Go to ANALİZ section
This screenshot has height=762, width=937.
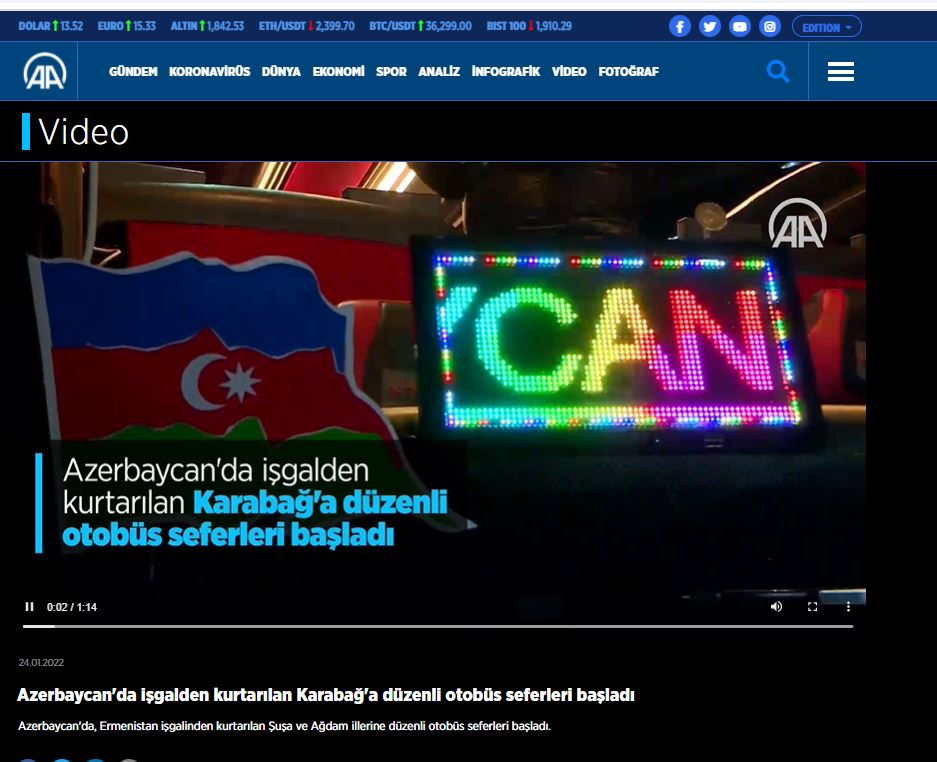(439, 72)
